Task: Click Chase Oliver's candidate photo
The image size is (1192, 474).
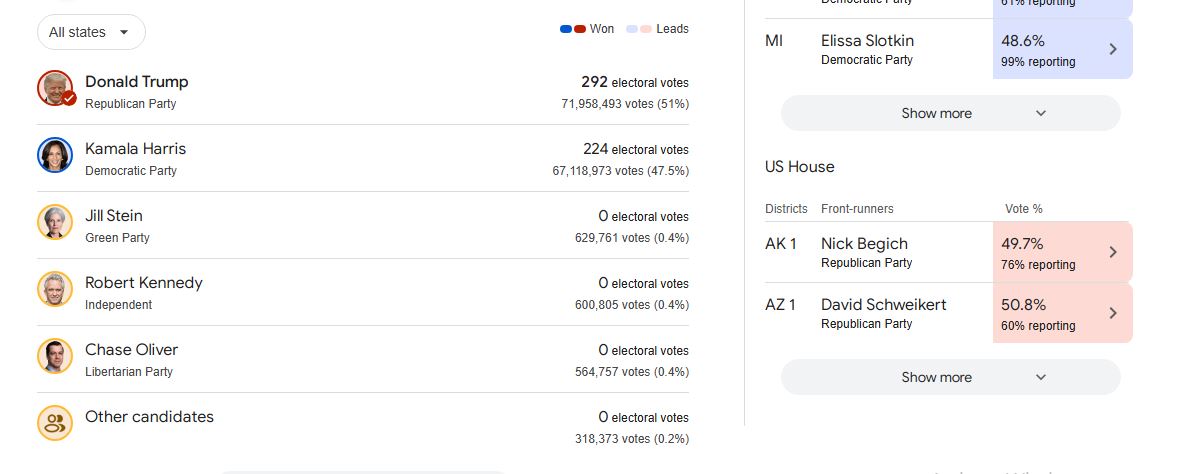Action: point(55,356)
